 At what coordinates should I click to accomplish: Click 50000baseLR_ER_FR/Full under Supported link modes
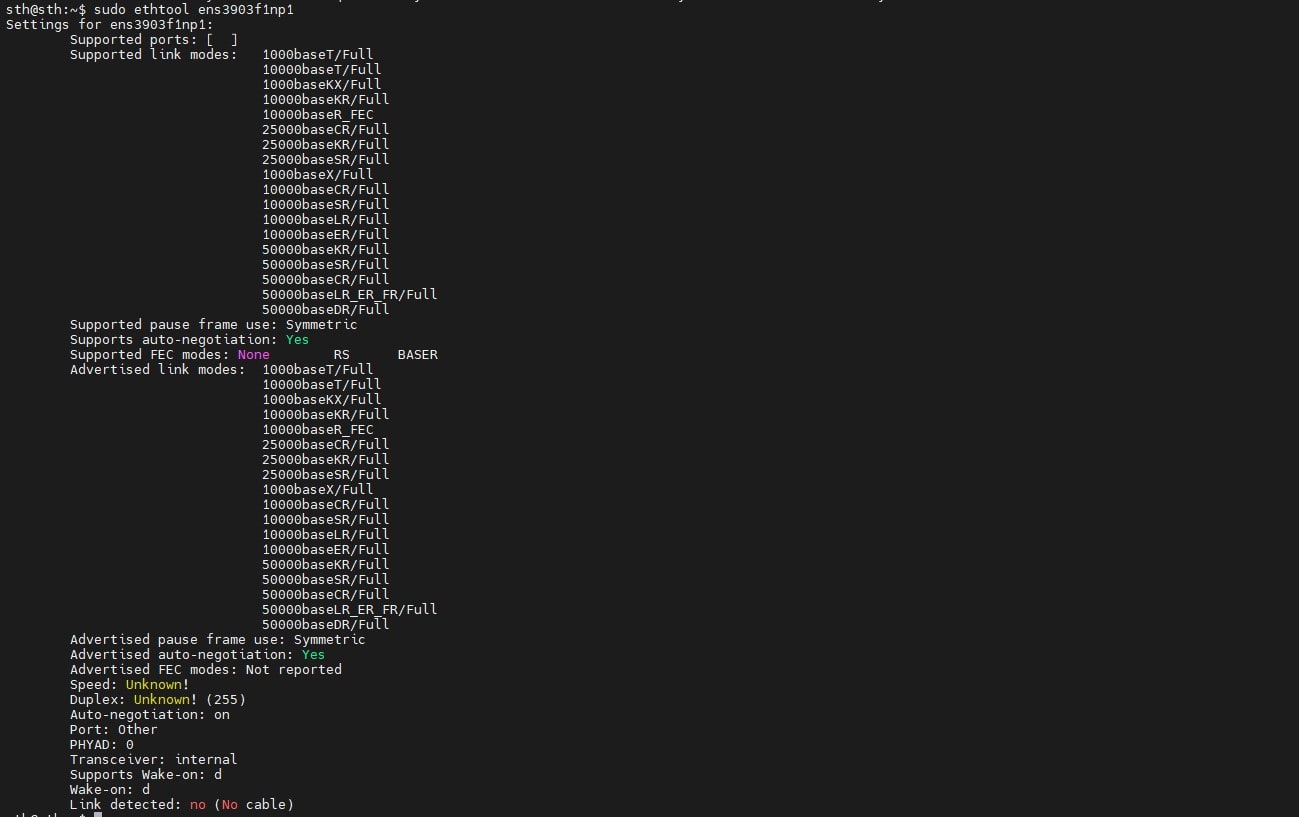coord(349,294)
